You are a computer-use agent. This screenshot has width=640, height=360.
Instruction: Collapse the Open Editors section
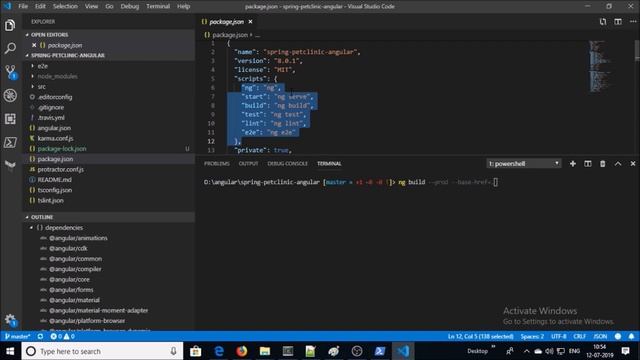[49, 35]
